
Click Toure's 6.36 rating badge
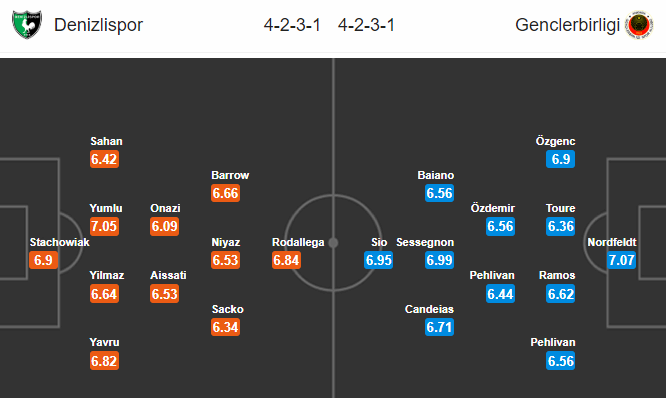point(561,226)
